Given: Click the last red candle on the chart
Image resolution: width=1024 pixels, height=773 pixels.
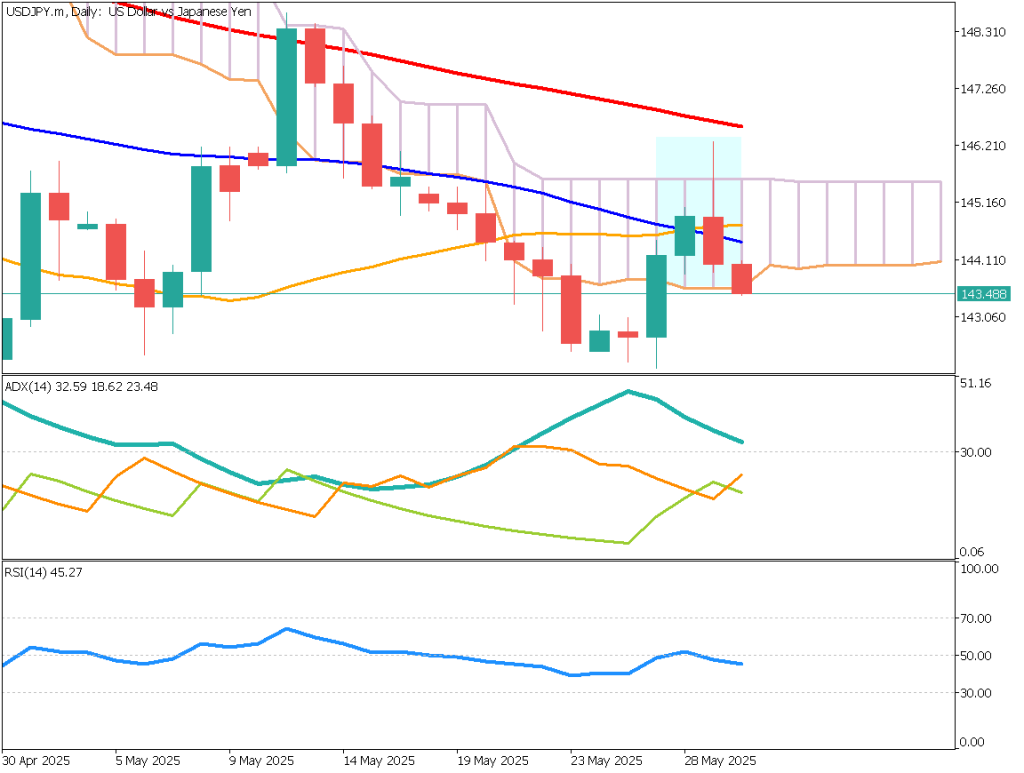Looking at the screenshot, I should coord(741,279).
